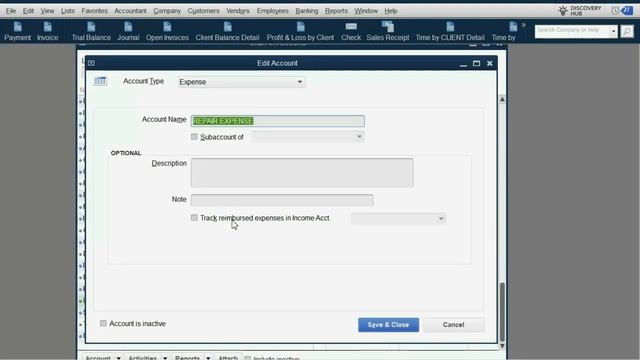Click the account type chart icon

tap(100, 81)
